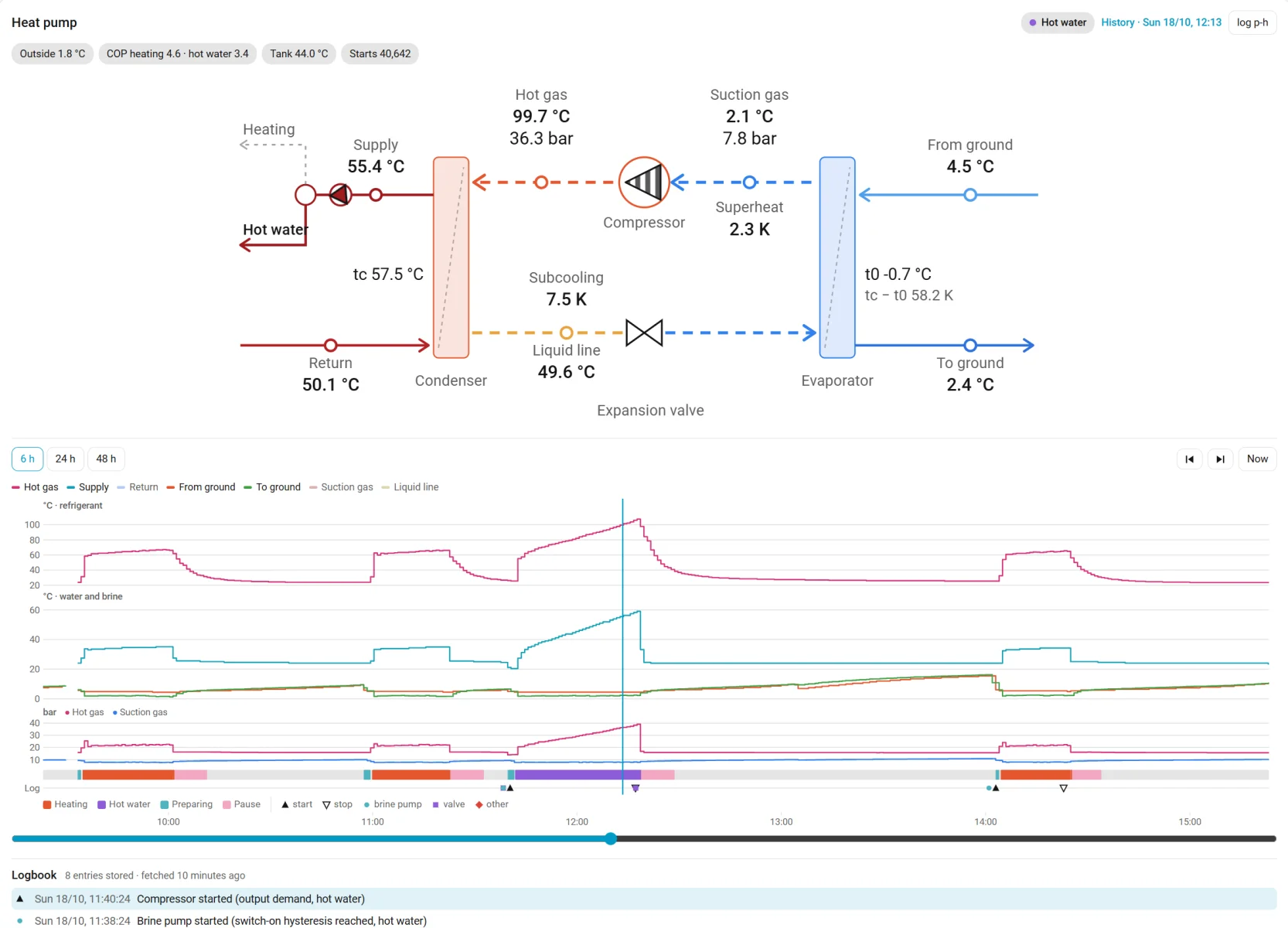Click the Now button
The width and height of the screenshot is (1288, 928).
pos(1257,459)
